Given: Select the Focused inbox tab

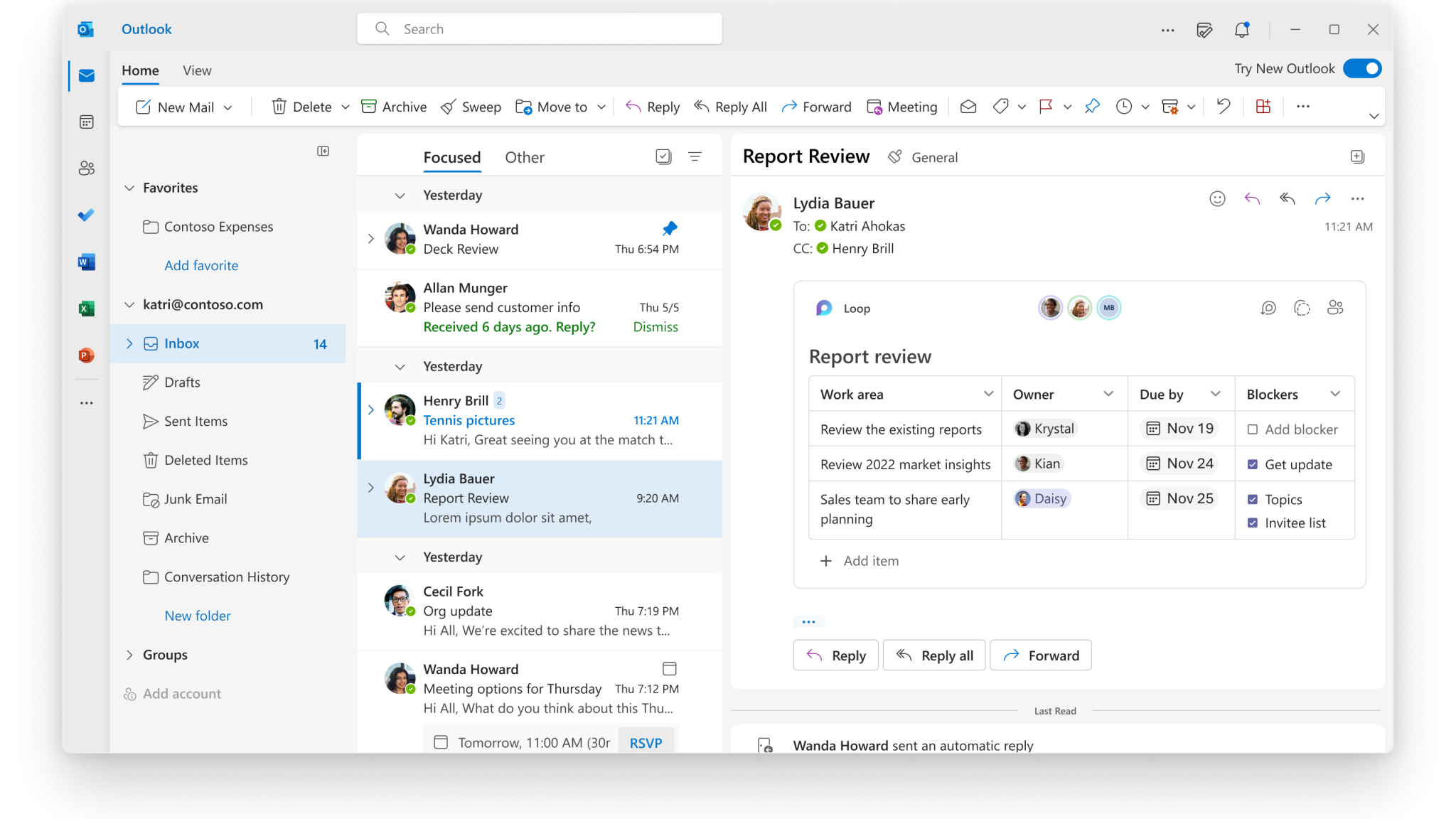Looking at the screenshot, I should [452, 157].
